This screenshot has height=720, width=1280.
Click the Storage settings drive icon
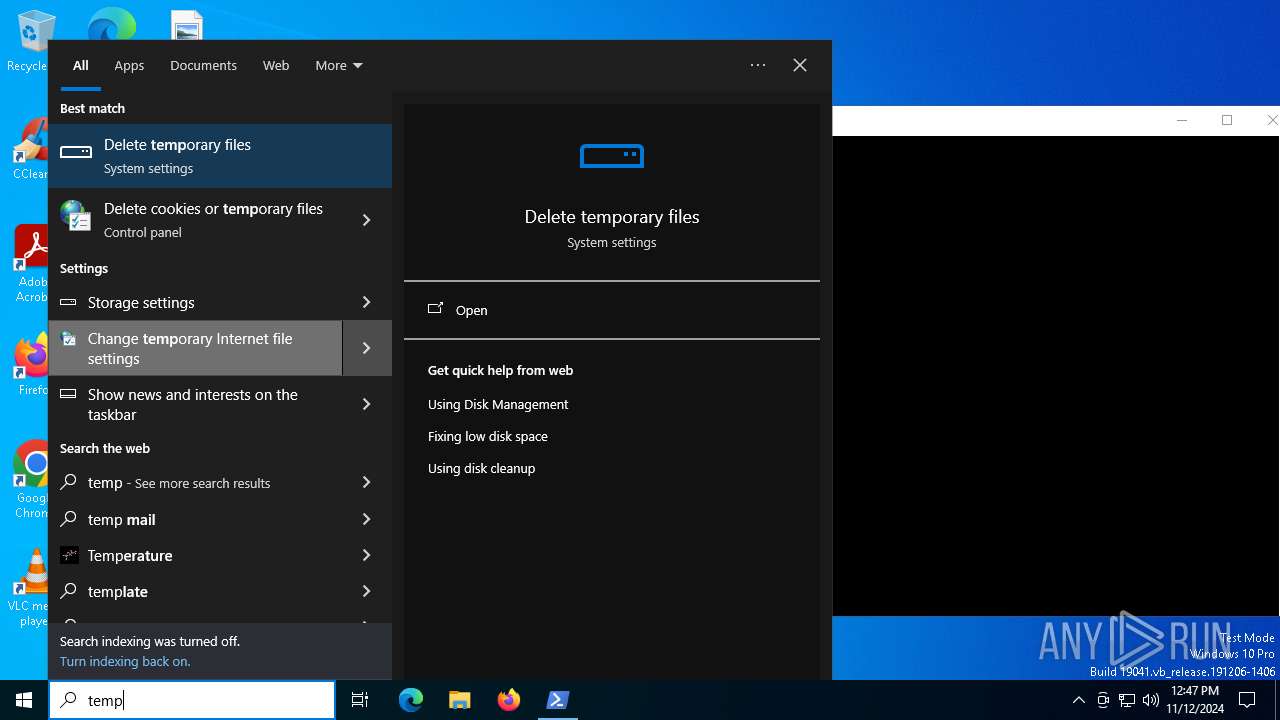coord(69,302)
